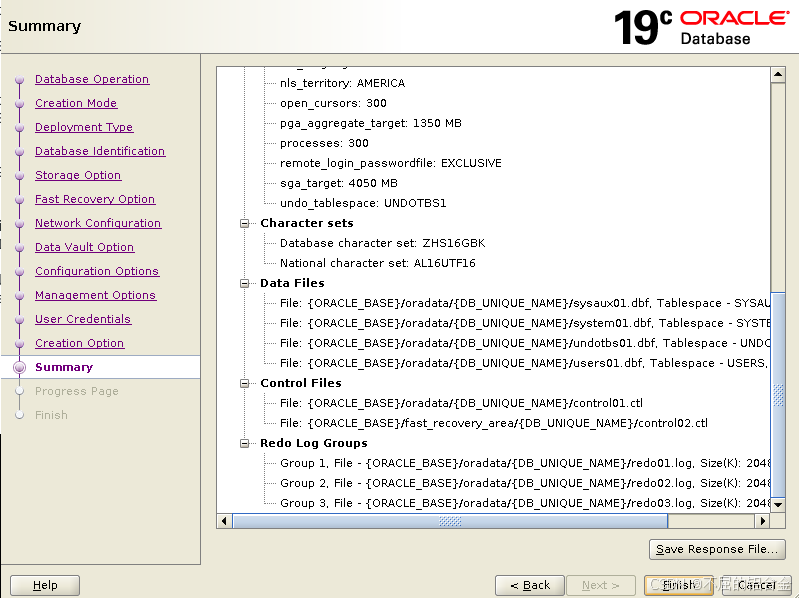Select the control02.ctl file row

pos(494,423)
